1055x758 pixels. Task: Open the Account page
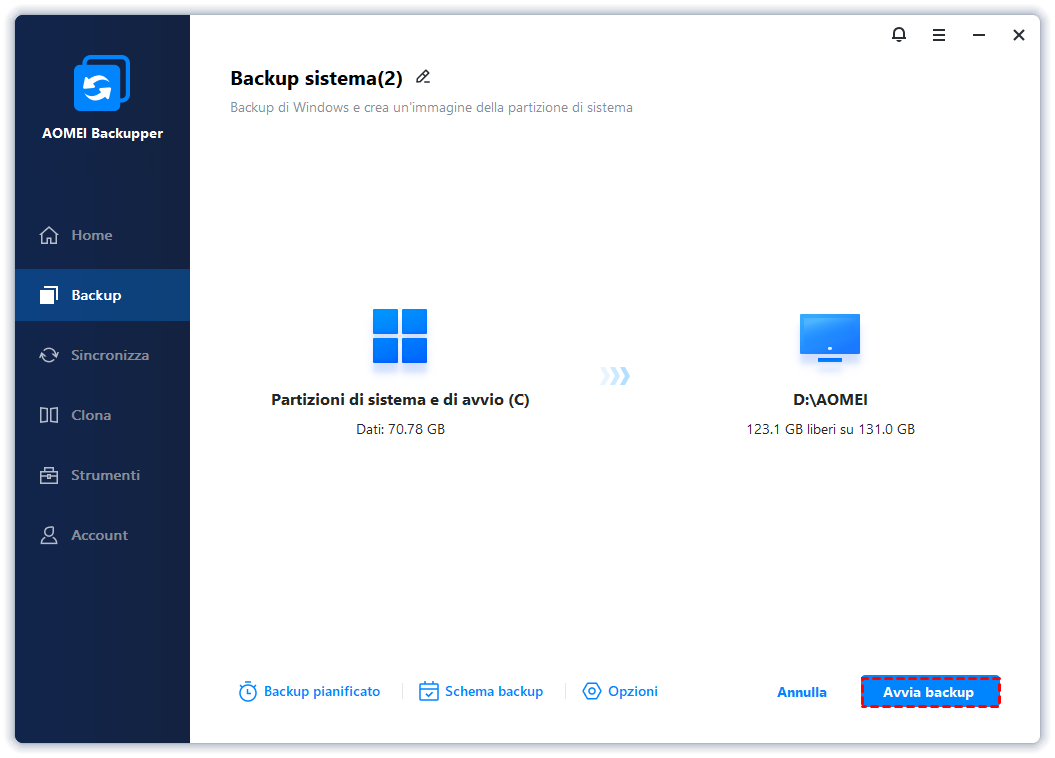pyautogui.click(x=99, y=535)
